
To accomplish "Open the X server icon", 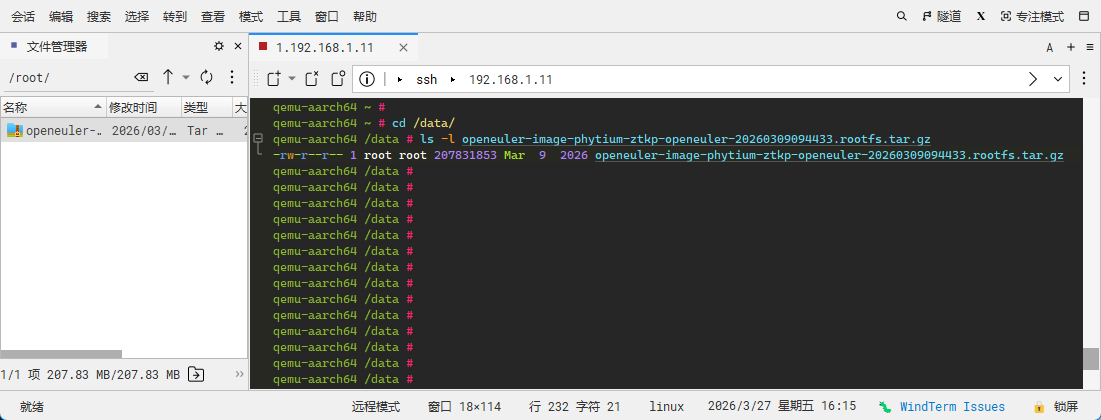I will click(x=981, y=16).
